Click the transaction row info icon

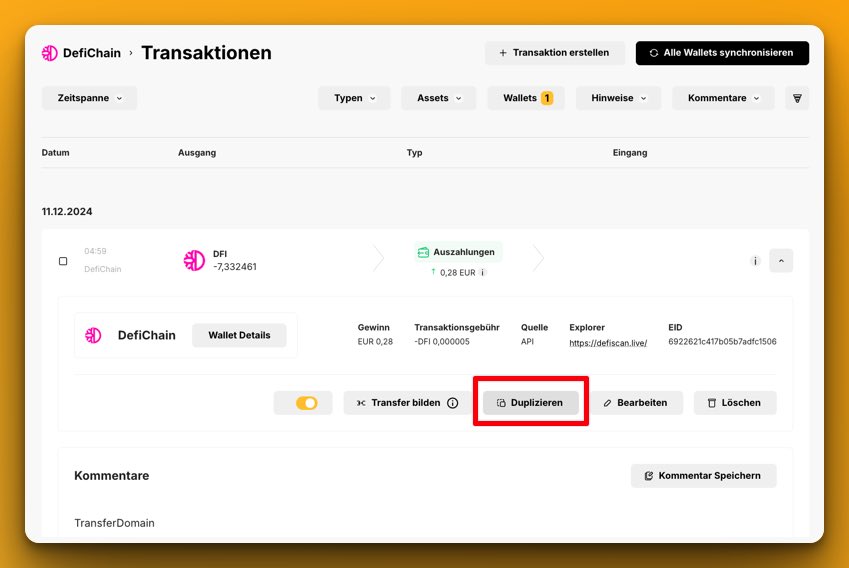(x=755, y=261)
